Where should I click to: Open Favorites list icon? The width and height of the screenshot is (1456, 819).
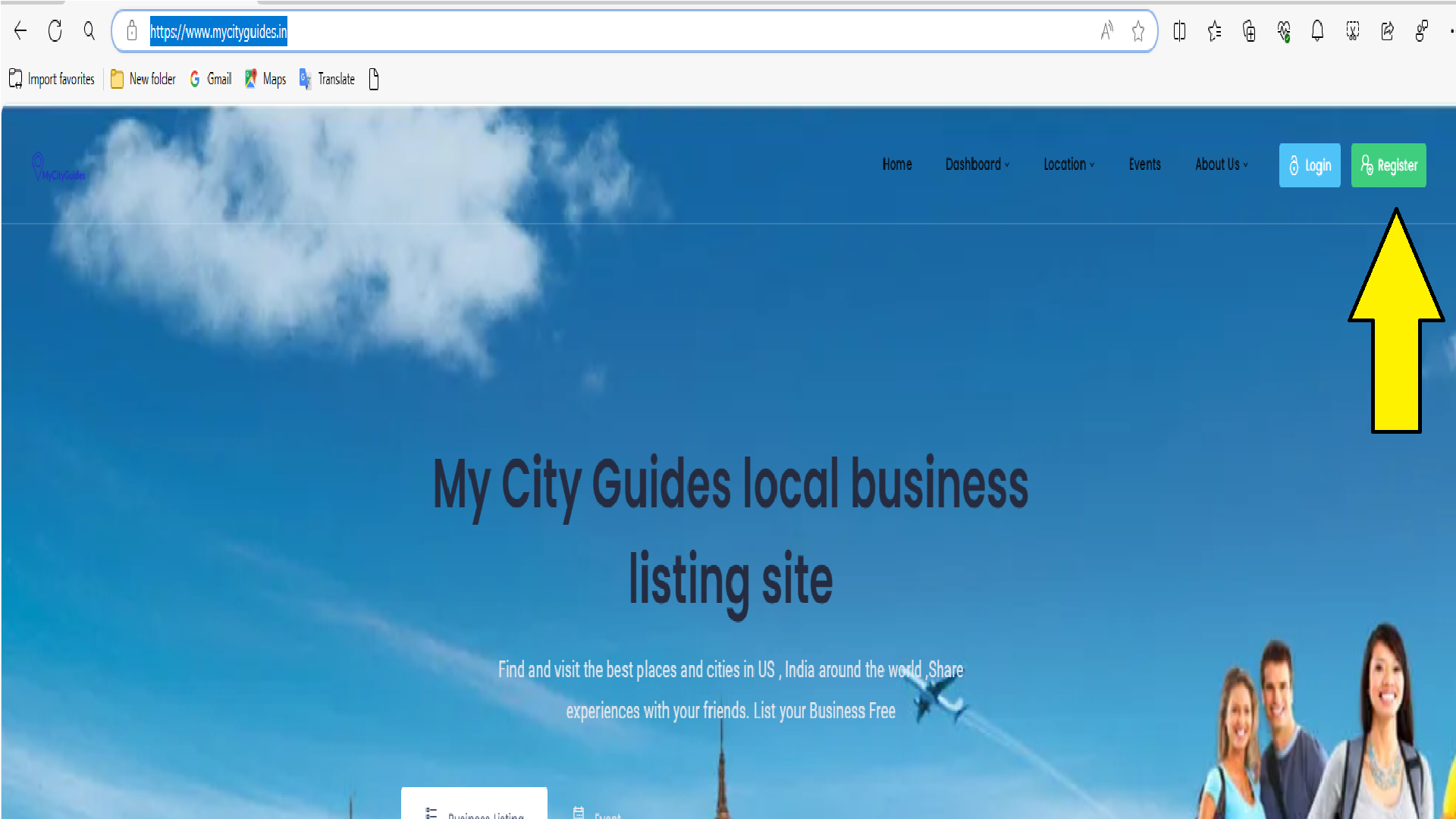(1214, 31)
